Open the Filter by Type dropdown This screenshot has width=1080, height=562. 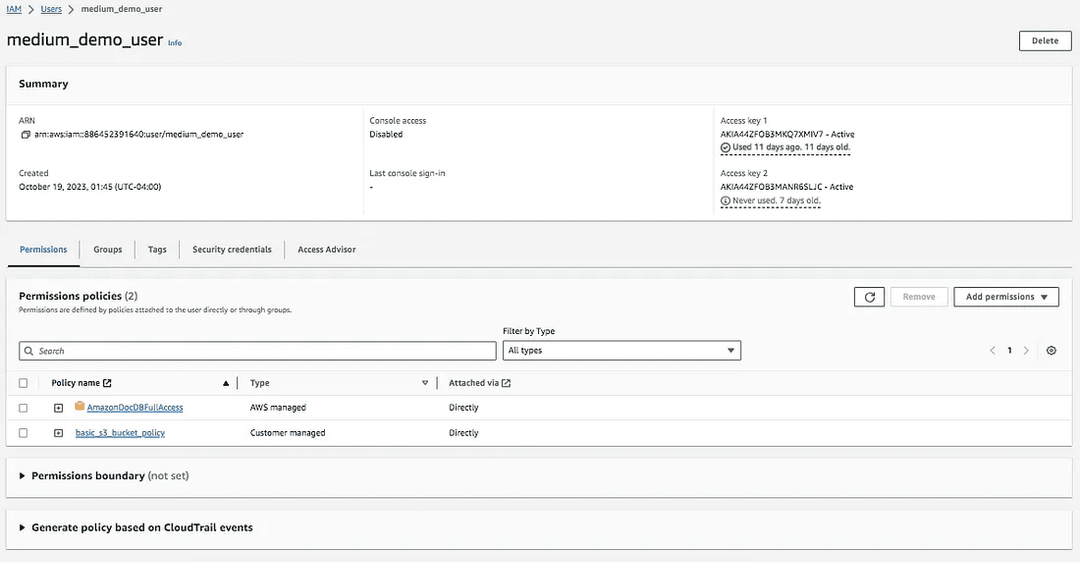(x=621, y=351)
